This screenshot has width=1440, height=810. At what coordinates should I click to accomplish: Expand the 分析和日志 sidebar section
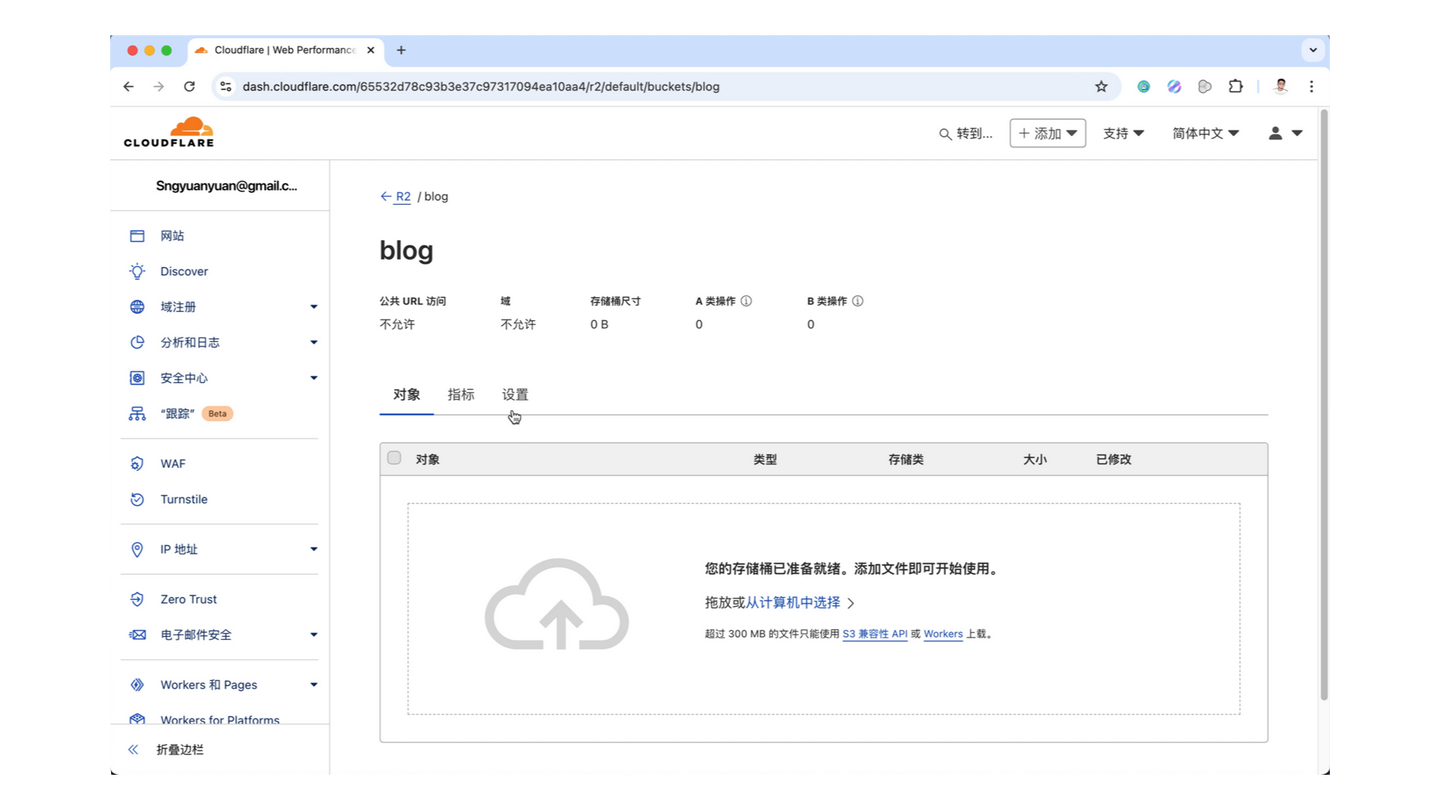tap(191, 342)
